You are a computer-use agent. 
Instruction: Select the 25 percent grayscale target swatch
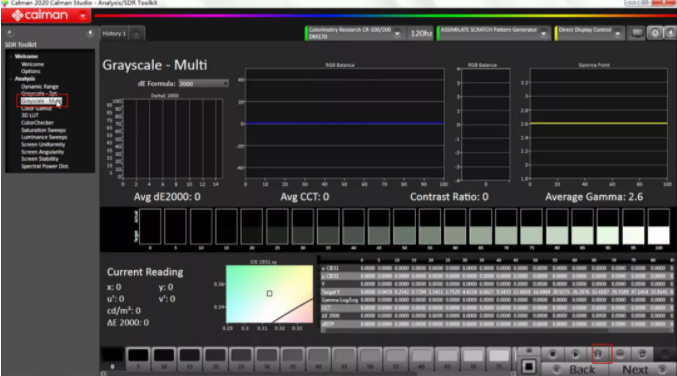click(277, 227)
